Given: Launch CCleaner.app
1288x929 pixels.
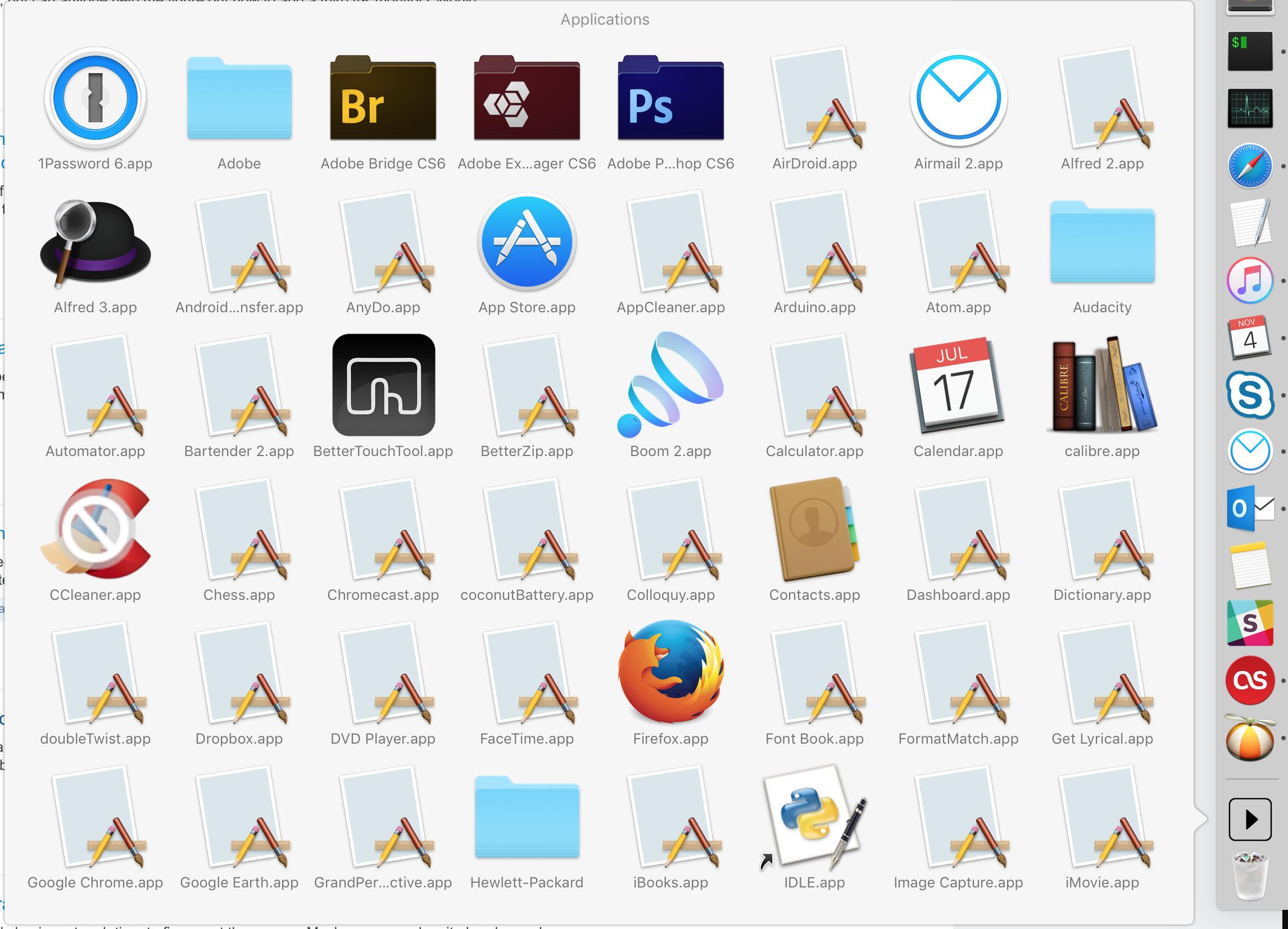Looking at the screenshot, I should coord(96,531).
